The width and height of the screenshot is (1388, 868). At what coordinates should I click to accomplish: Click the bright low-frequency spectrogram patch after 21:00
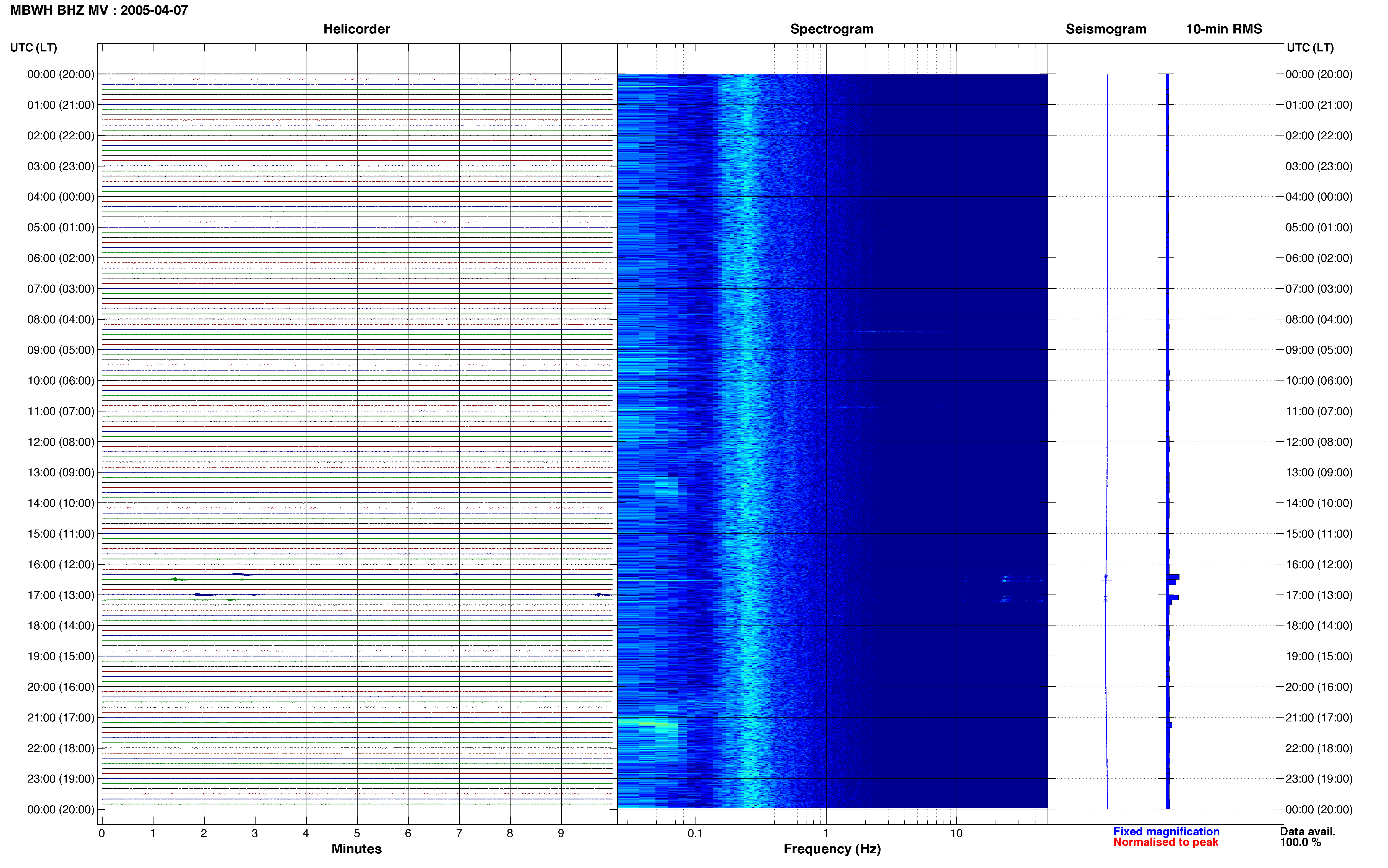pyautogui.click(x=647, y=724)
